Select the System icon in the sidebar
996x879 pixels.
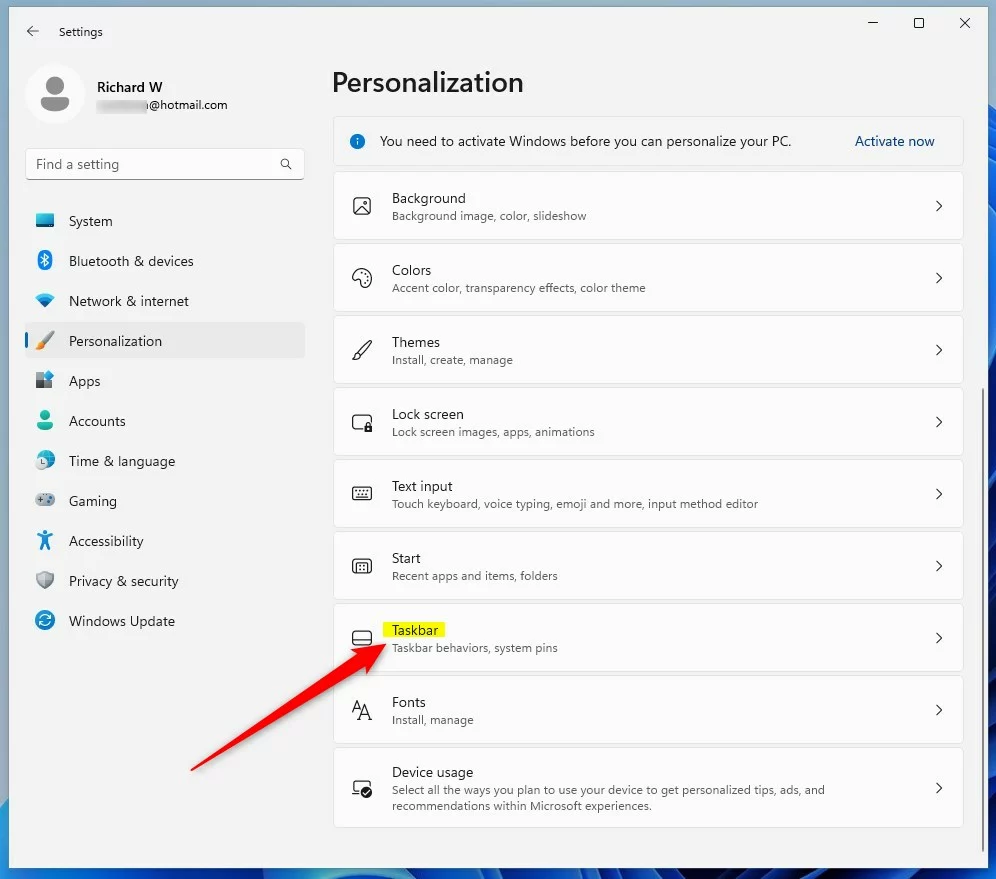point(46,221)
